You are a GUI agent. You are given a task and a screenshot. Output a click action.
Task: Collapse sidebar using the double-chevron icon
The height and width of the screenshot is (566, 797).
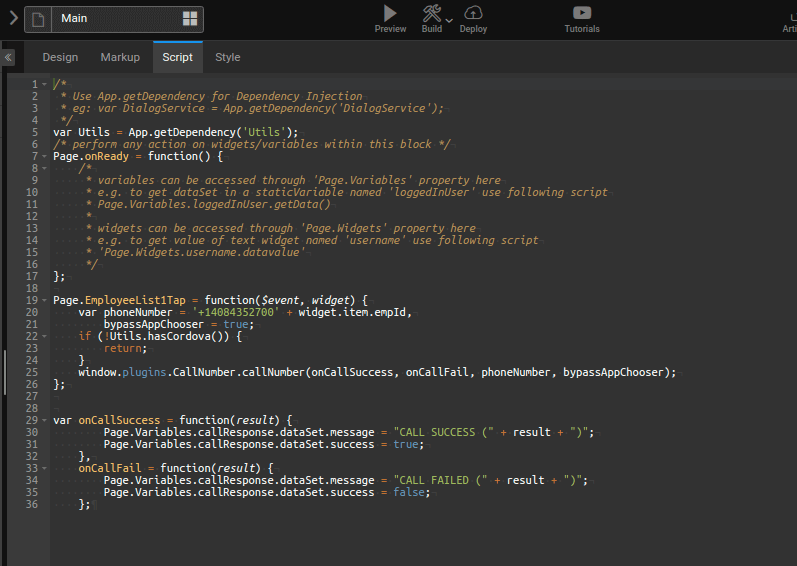8,58
